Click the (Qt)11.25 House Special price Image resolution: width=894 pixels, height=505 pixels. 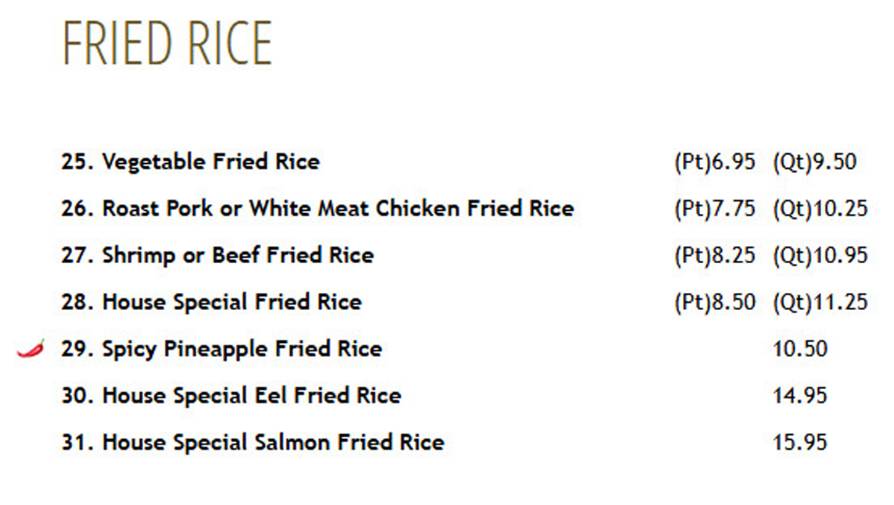(x=820, y=302)
